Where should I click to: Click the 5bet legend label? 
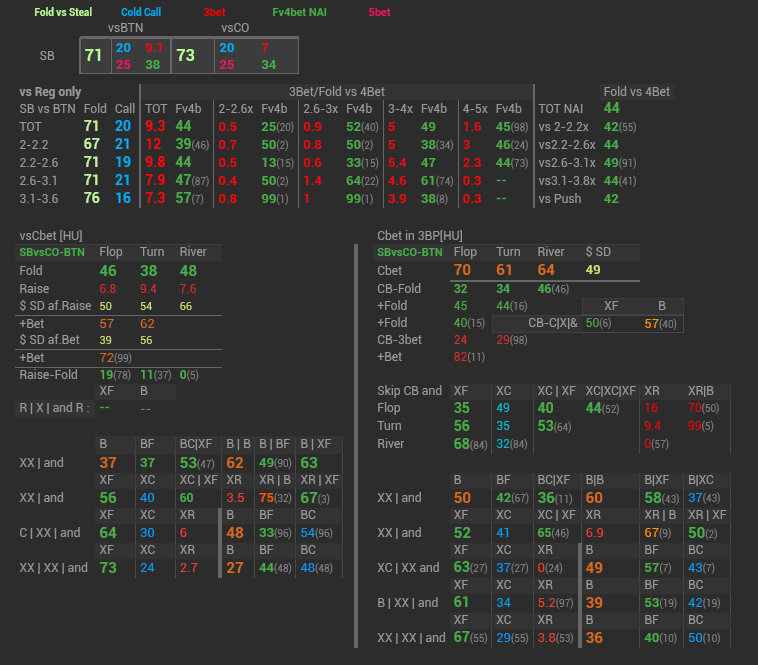[379, 13]
